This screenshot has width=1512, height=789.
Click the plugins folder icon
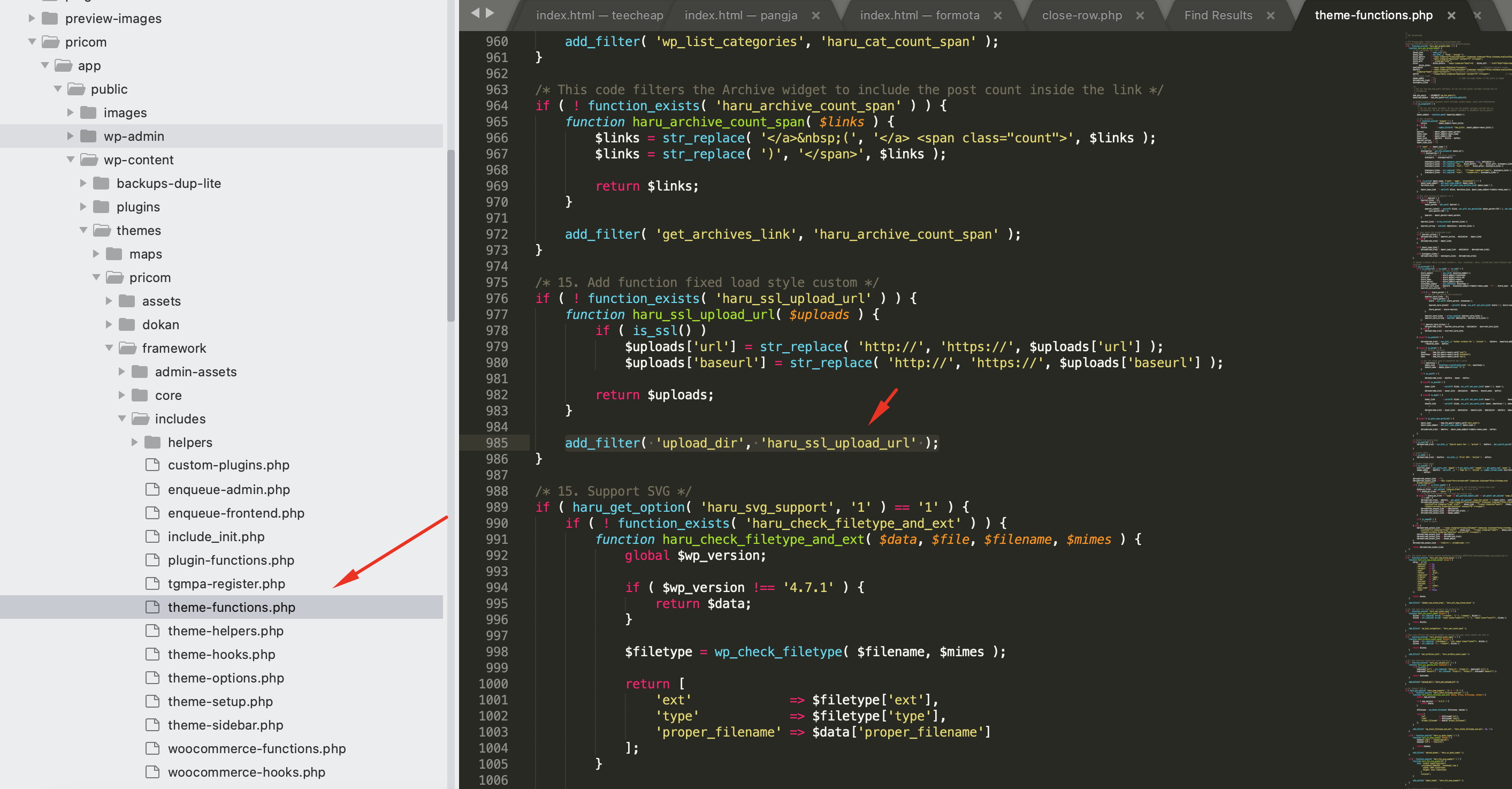(102, 207)
